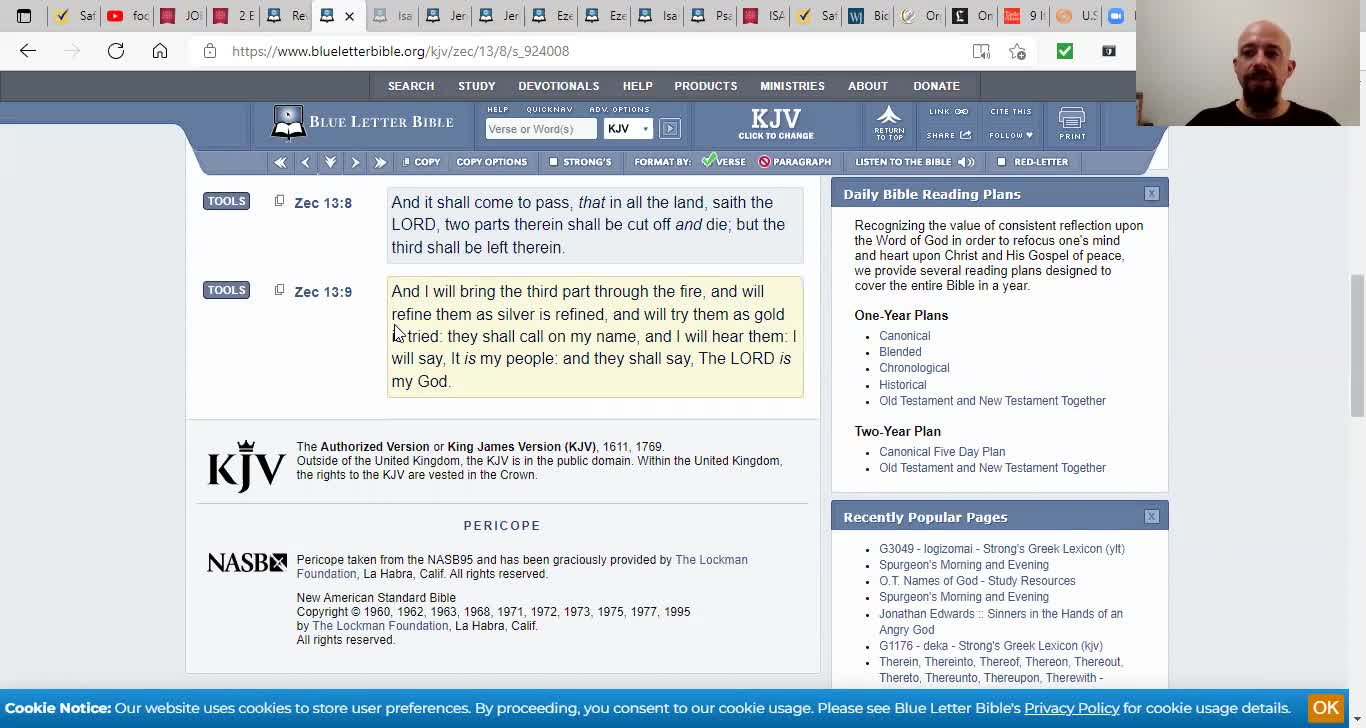Open the Search menu
Image resolution: width=1366 pixels, height=728 pixels.
click(411, 86)
